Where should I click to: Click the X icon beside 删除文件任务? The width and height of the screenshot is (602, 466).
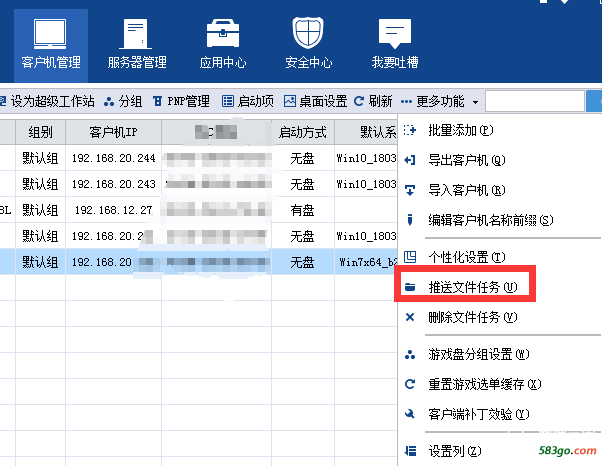click(x=410, y=317)
